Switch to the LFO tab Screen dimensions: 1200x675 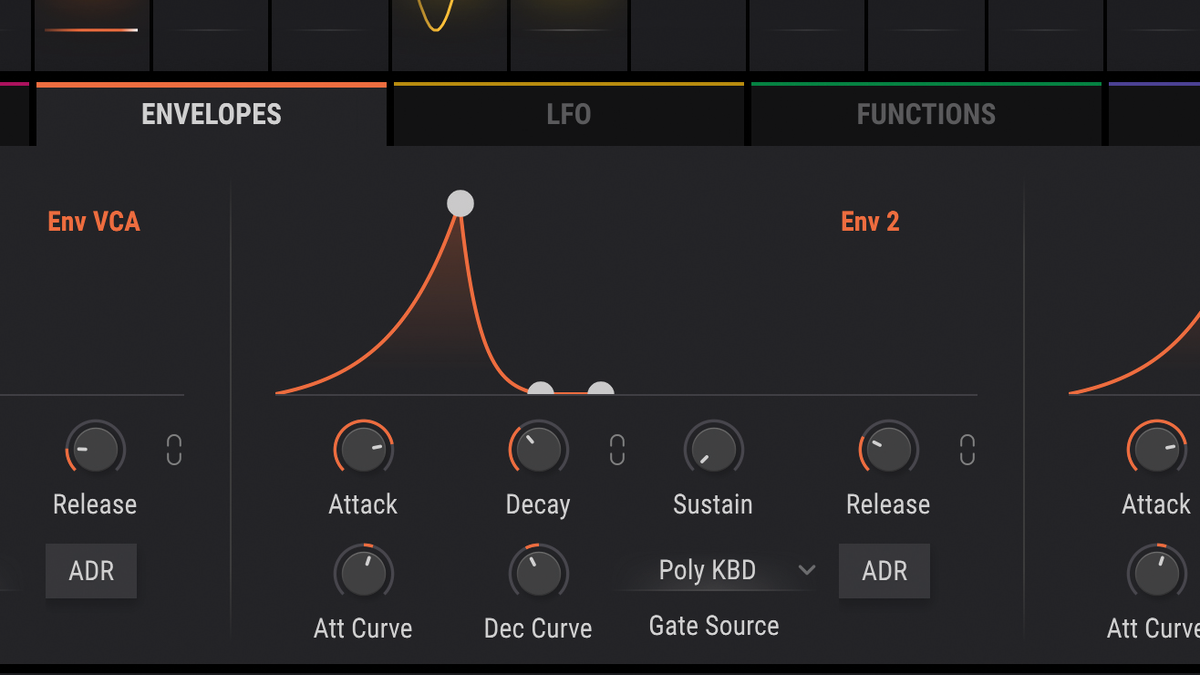pos(568,114)
